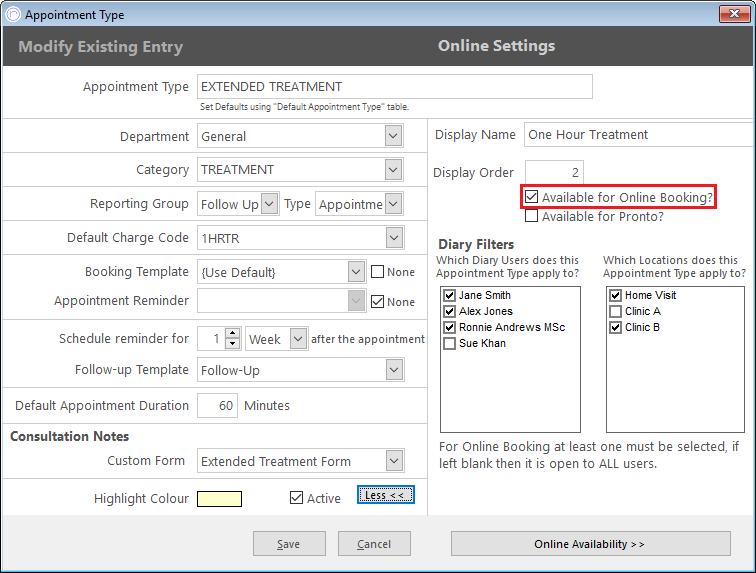Toggle the Active checkbox
The image size is (756, 573).
[297, 498]
